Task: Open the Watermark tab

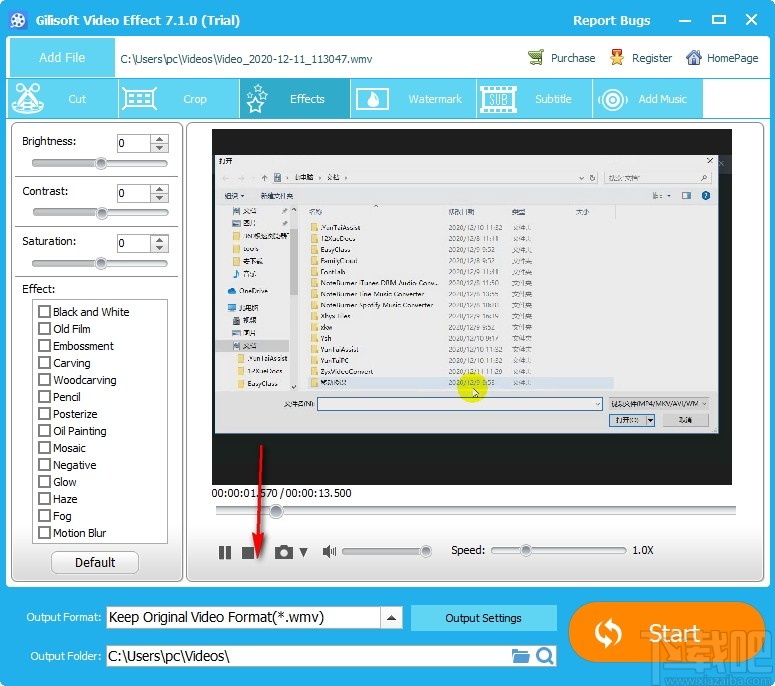Action: tap(414, 99)
